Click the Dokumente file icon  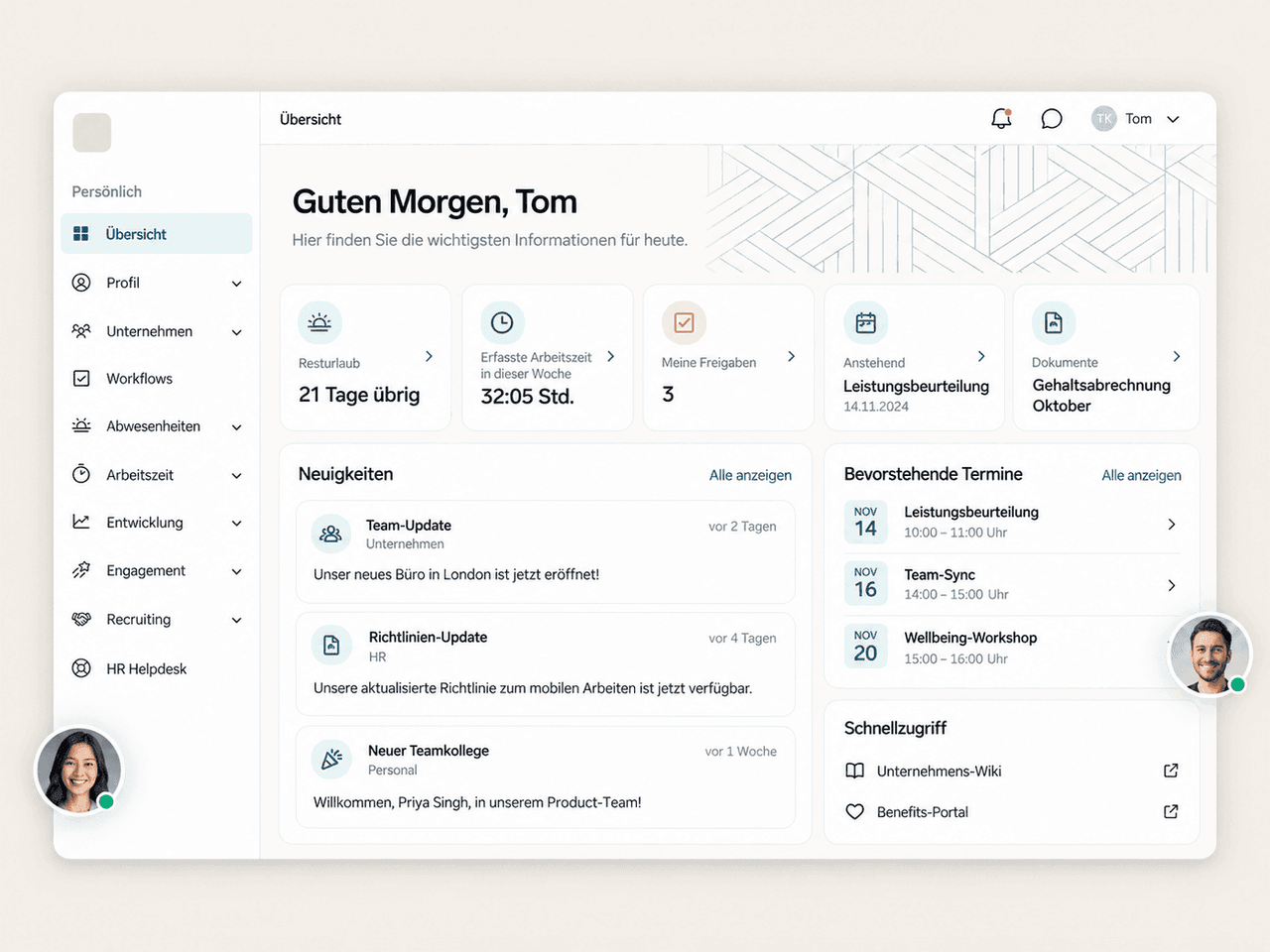(1054, 322)
